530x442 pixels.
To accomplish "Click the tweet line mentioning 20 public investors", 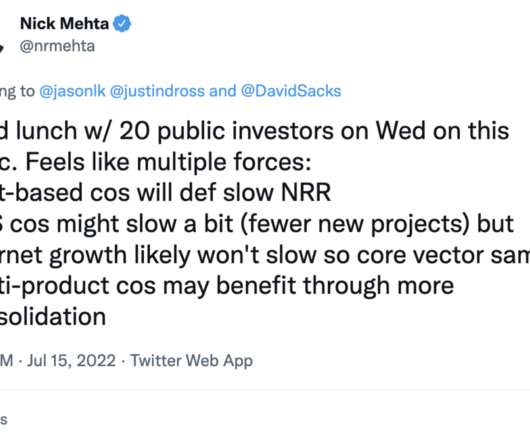I will (255, 130).
